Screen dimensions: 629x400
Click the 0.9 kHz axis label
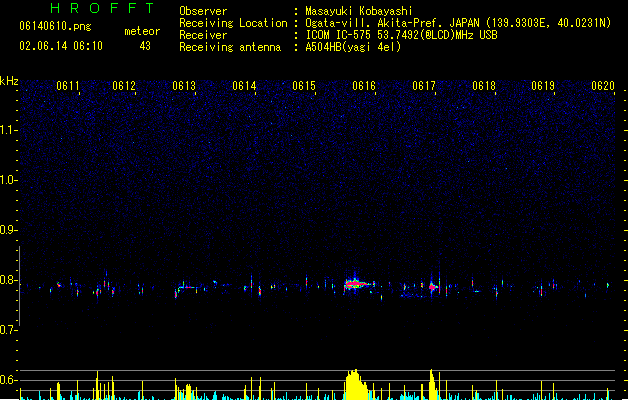(x=8, y=230)
